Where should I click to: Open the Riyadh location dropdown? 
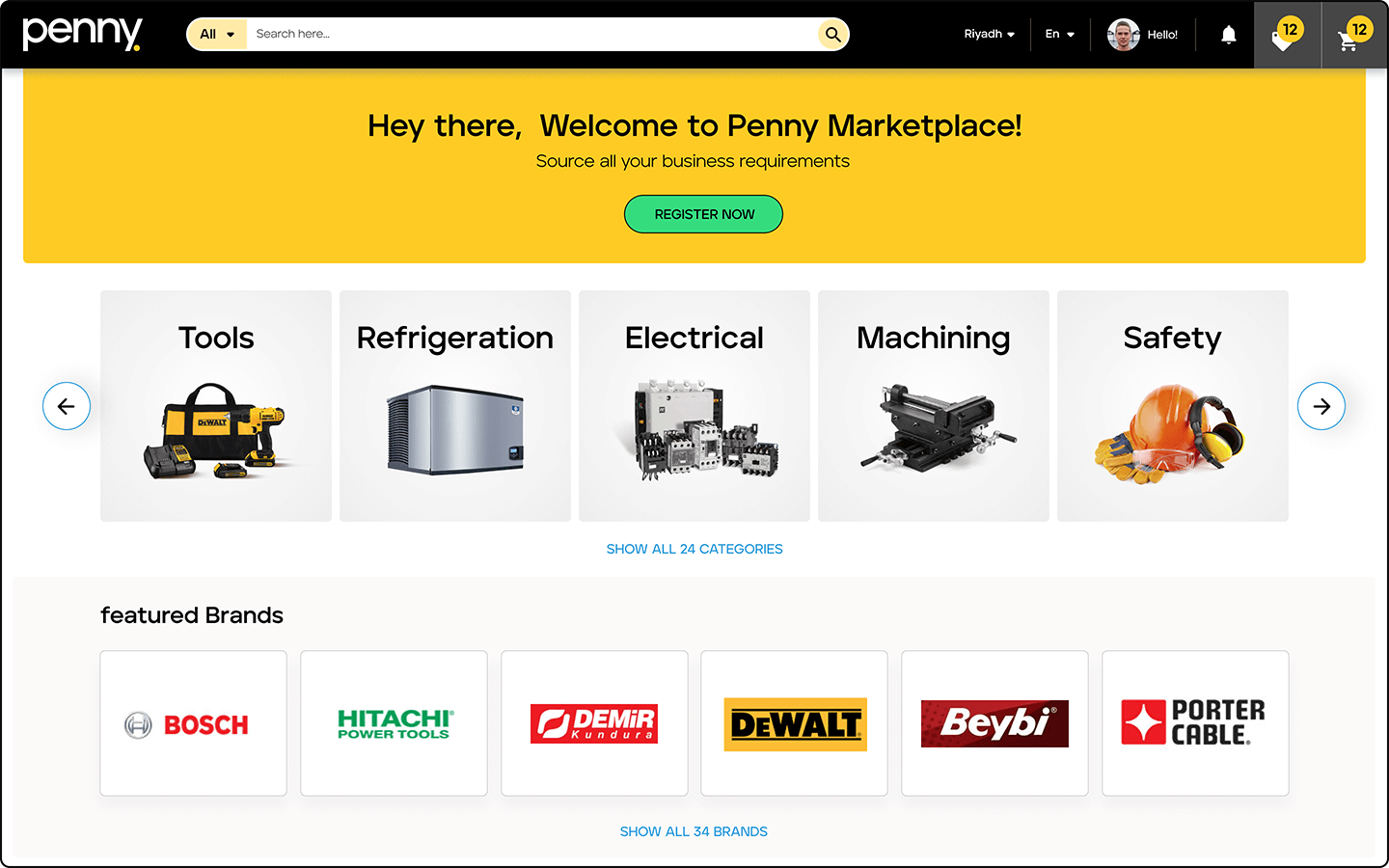989,35
